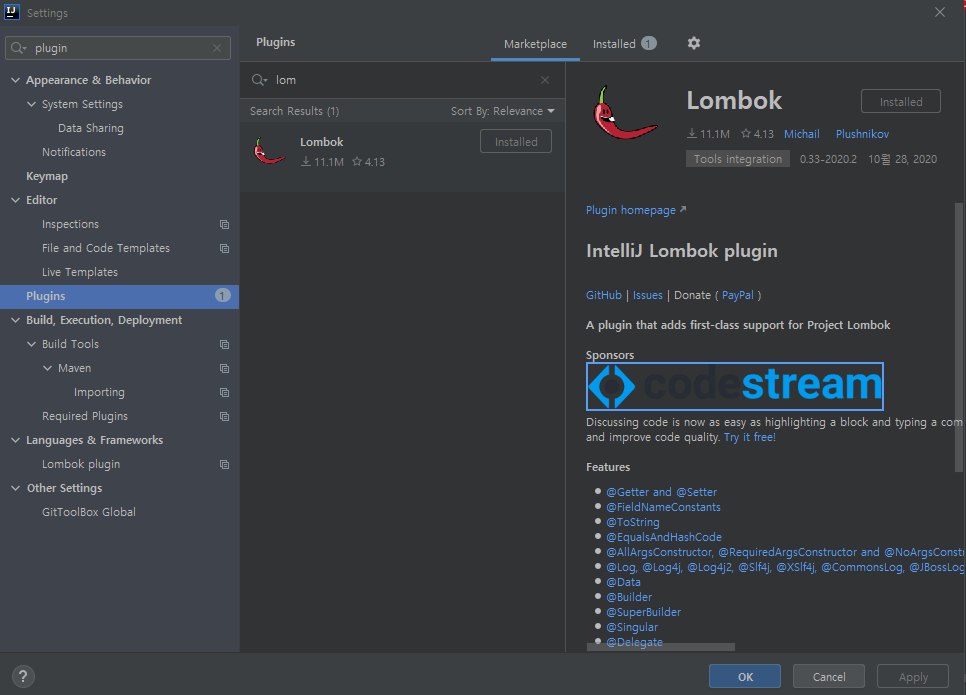Click the project-level icon beside Build Tools
Viewport: 966px width, 695px height.
[224, 344]
